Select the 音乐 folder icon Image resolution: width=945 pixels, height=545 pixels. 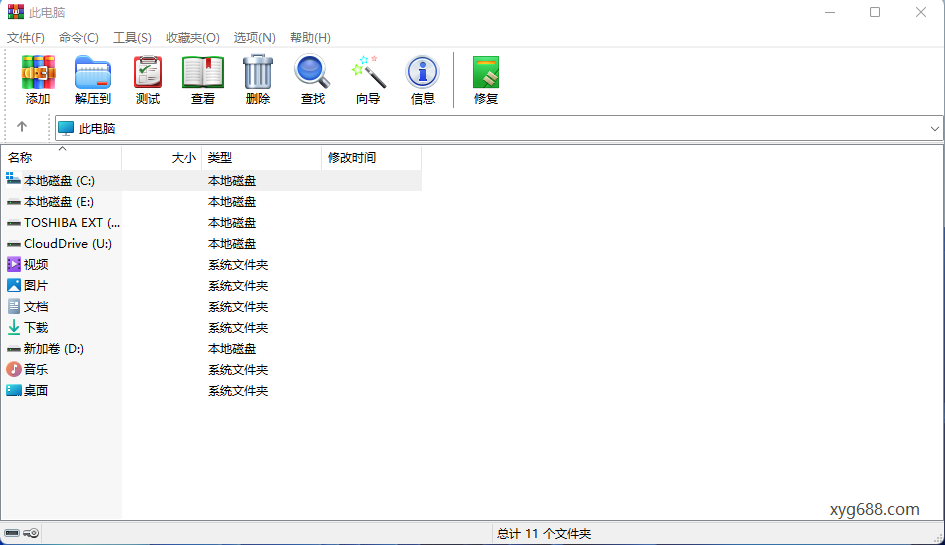(13, 369)
